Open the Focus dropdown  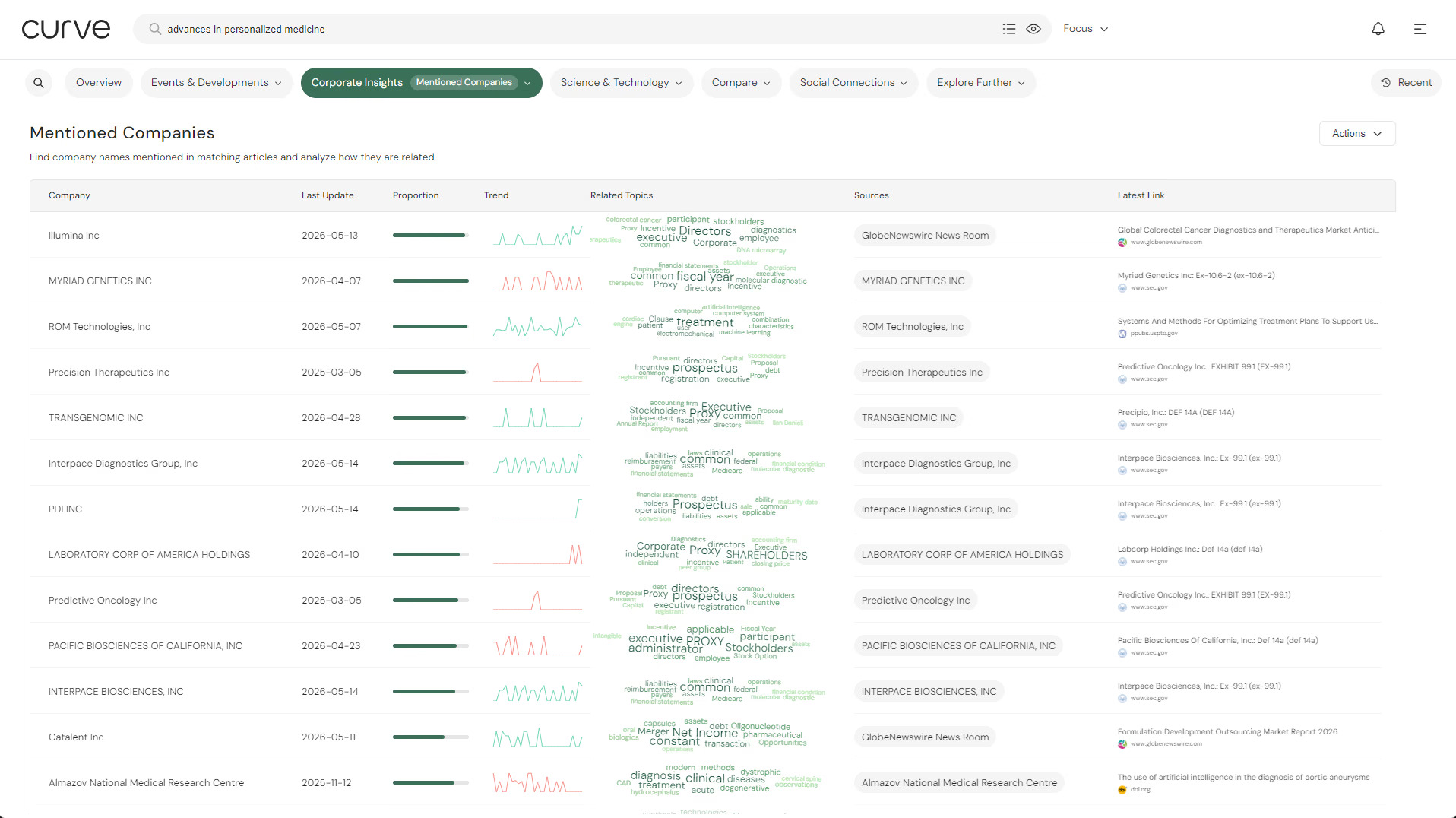[x=1086, y=29]
